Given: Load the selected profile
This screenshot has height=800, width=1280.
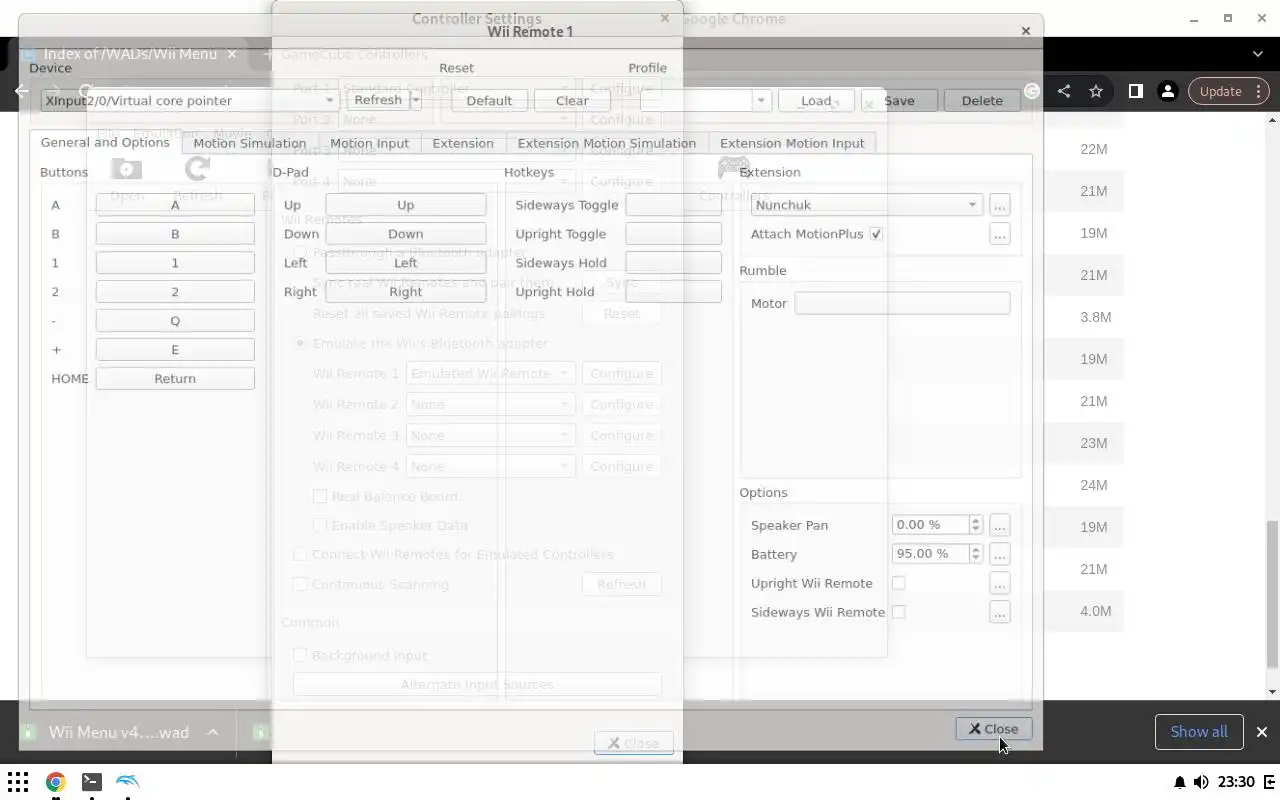Looking at the screenshot, I should click(x=816, y=101).
